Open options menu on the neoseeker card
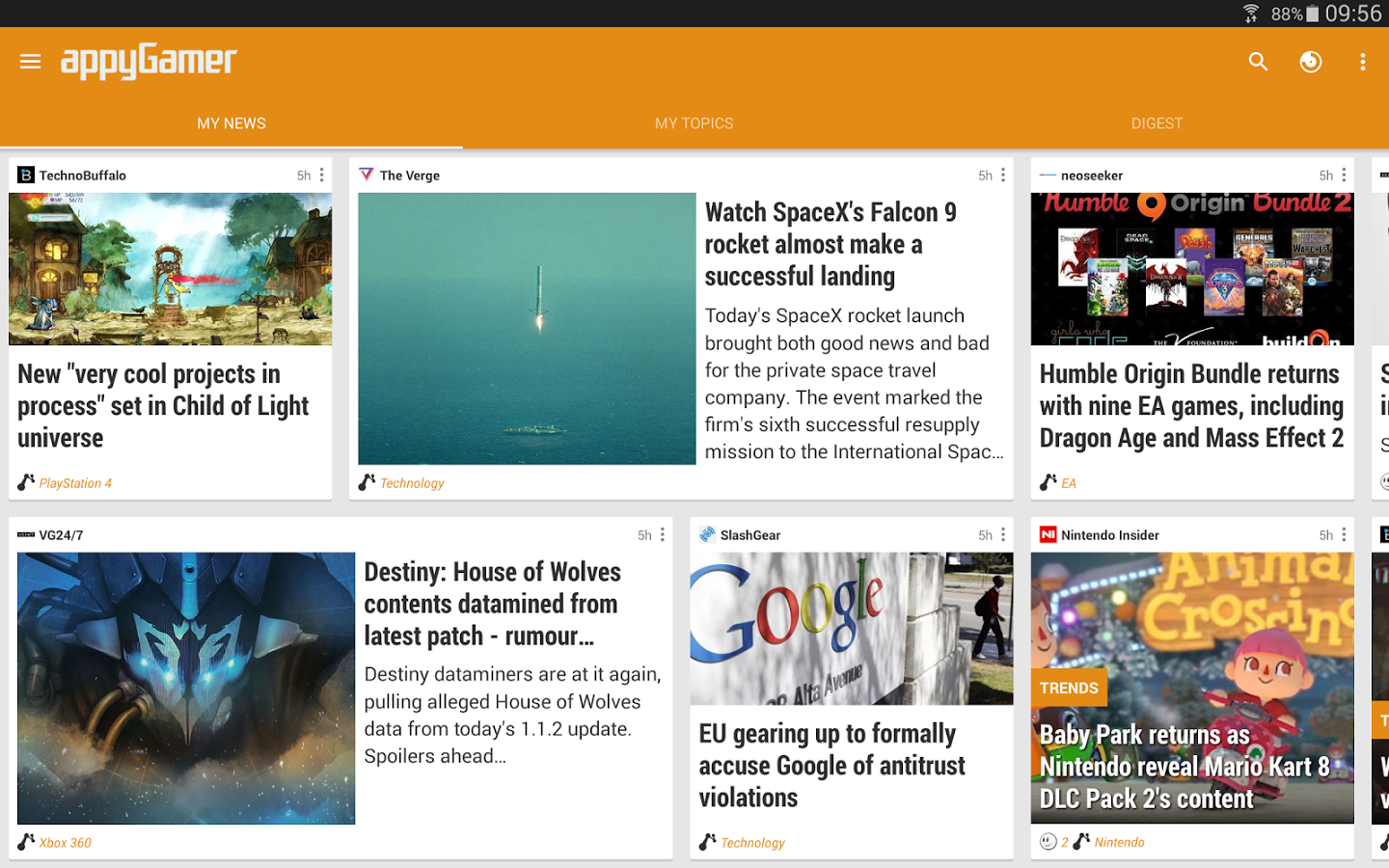 tap(1344, 175)
